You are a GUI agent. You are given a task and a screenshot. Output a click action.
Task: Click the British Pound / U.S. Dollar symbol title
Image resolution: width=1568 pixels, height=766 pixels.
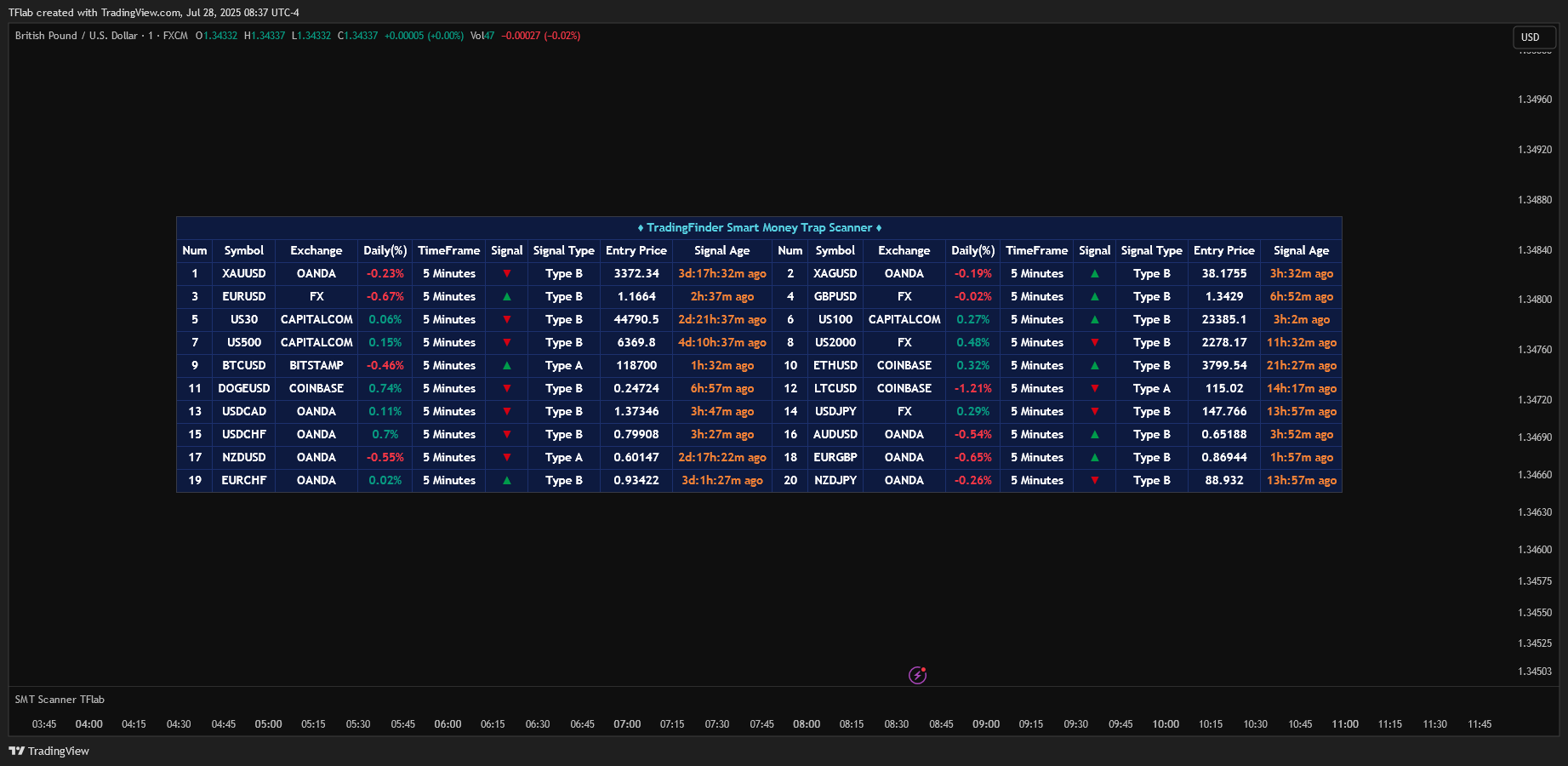point(76,36)
